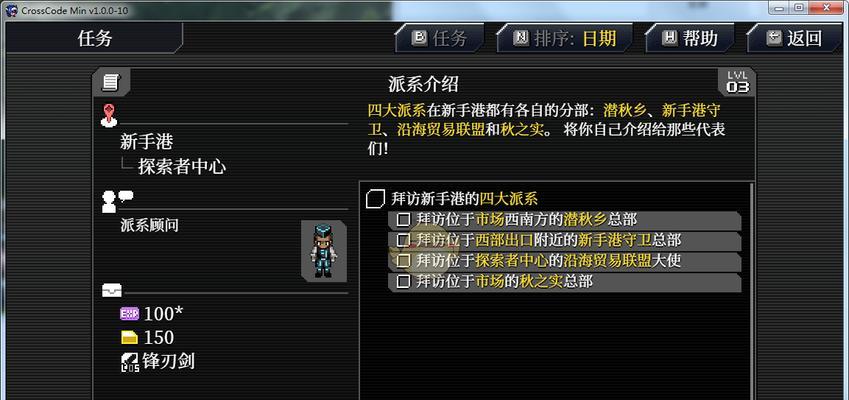The image size is (849, 400).
Task: Click the 派系顾问 character portrait
Action: point(324,251)
